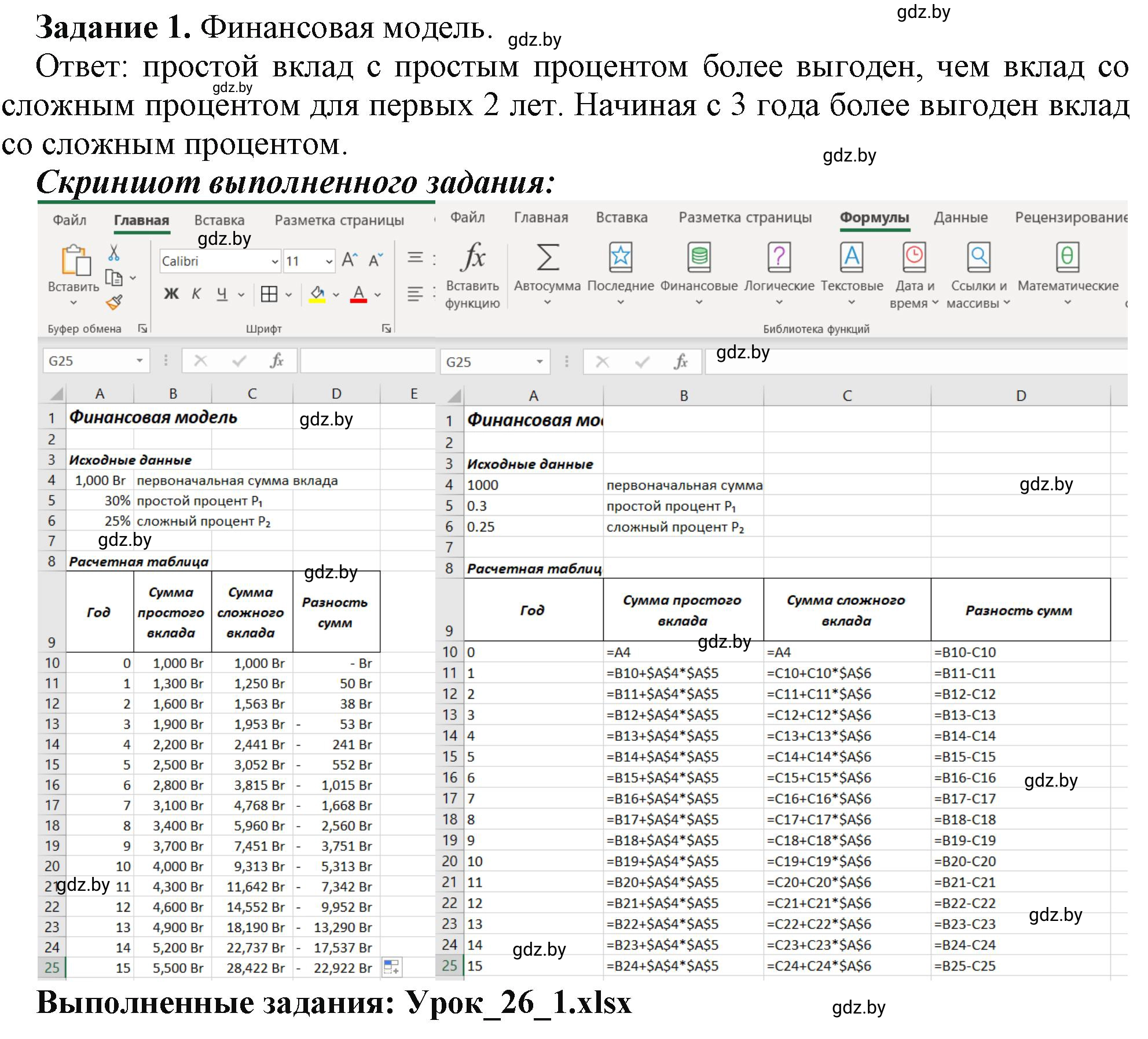This screenshot has width=1148, height=1039.
Task: Expand the font color dropdown arrow
Action: (x=377, y=295)
